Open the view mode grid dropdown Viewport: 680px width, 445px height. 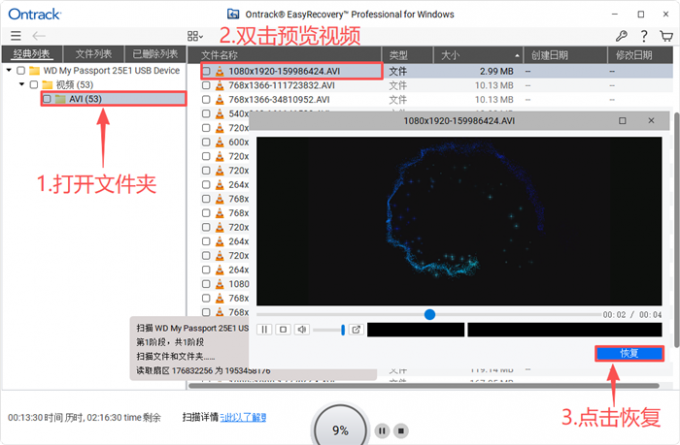point(195,36)
